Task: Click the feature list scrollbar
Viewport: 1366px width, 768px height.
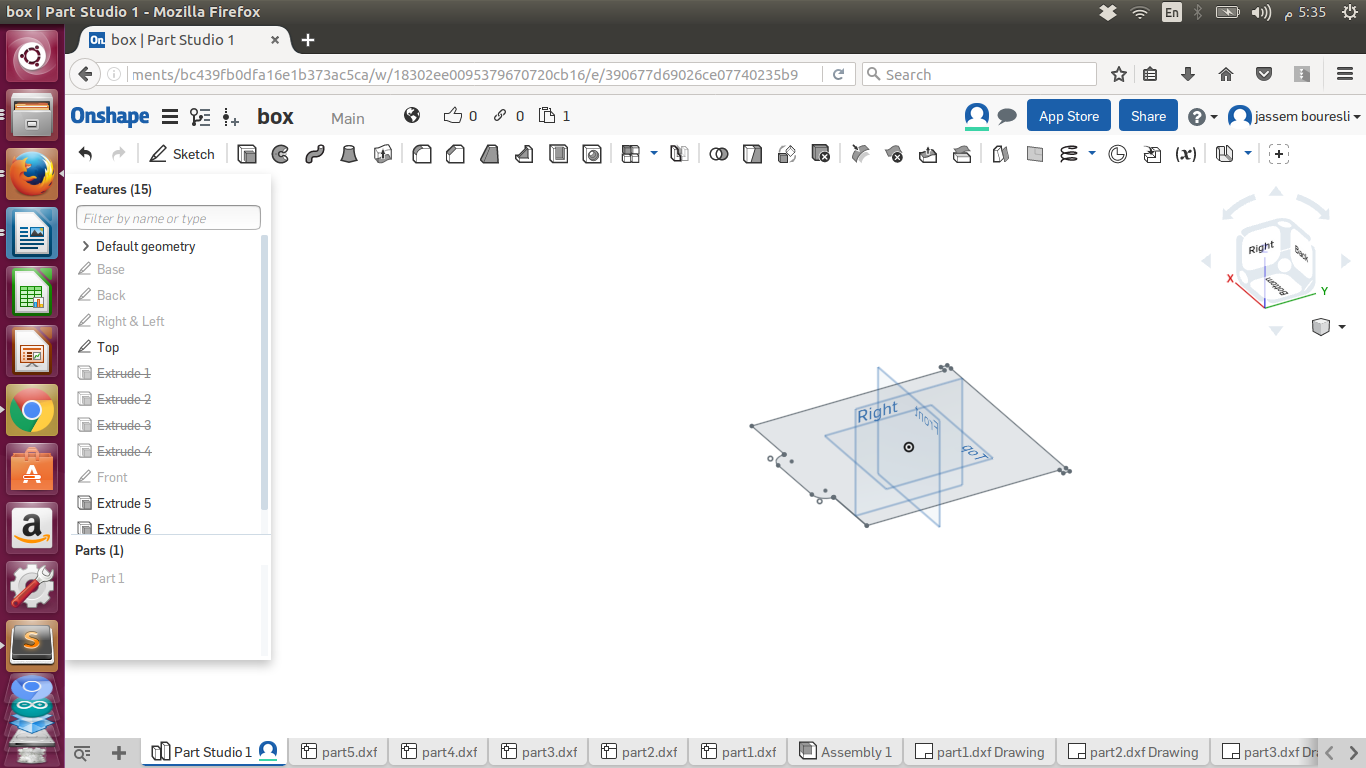Action: [x=265, y=372]
